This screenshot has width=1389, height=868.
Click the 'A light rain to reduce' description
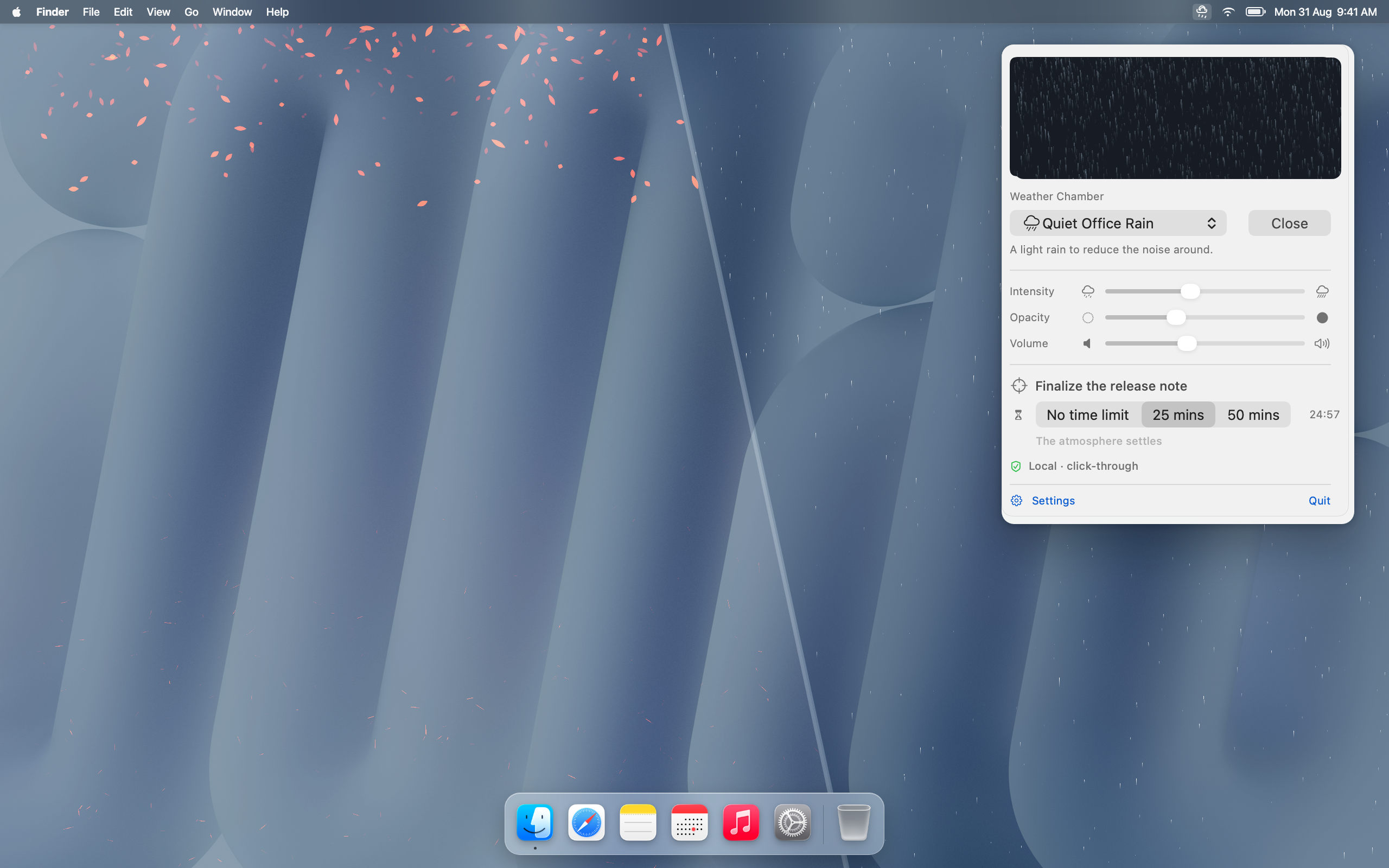point(1111,250)
